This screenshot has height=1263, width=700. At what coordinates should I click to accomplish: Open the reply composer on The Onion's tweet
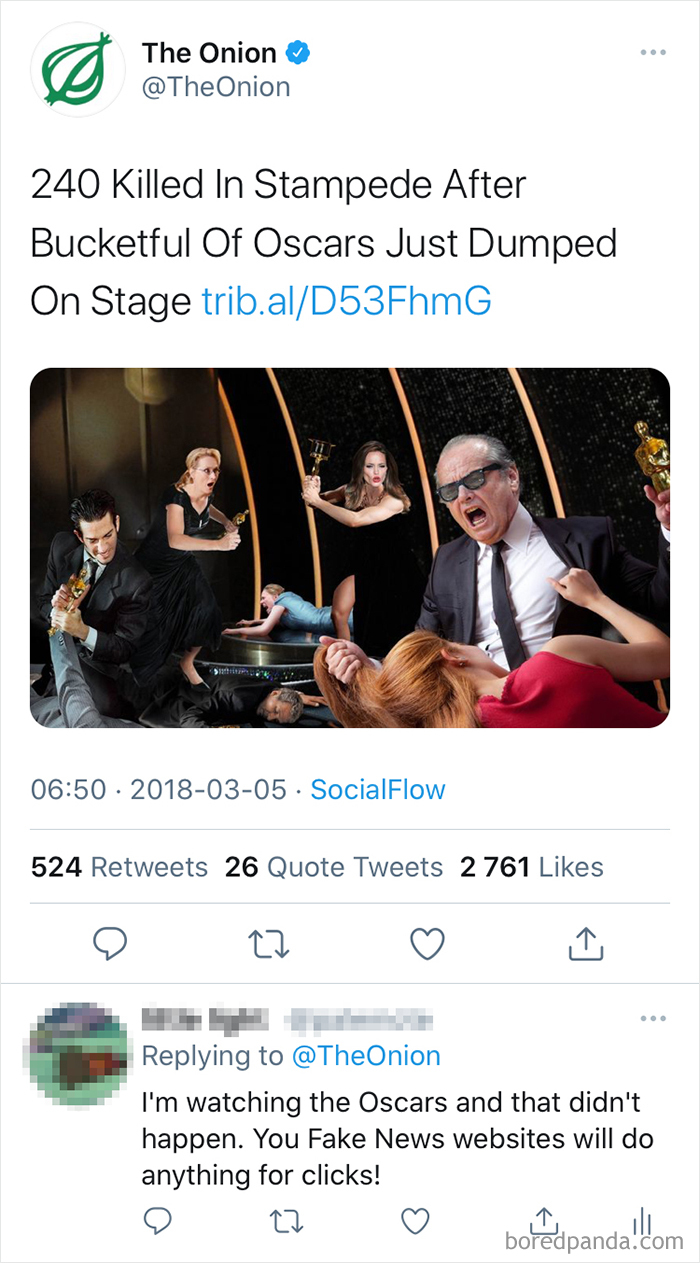pyautogui.click(x=110, y=943)
